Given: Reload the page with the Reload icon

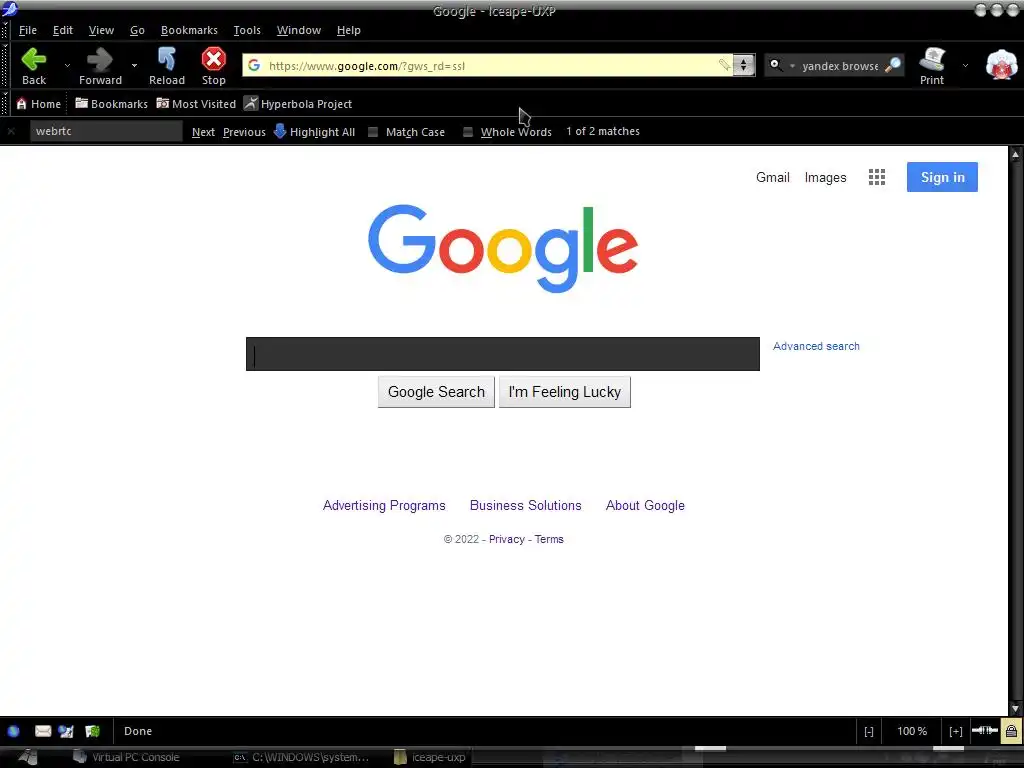Looking at the screenshot, I should [x=167, y=66].
